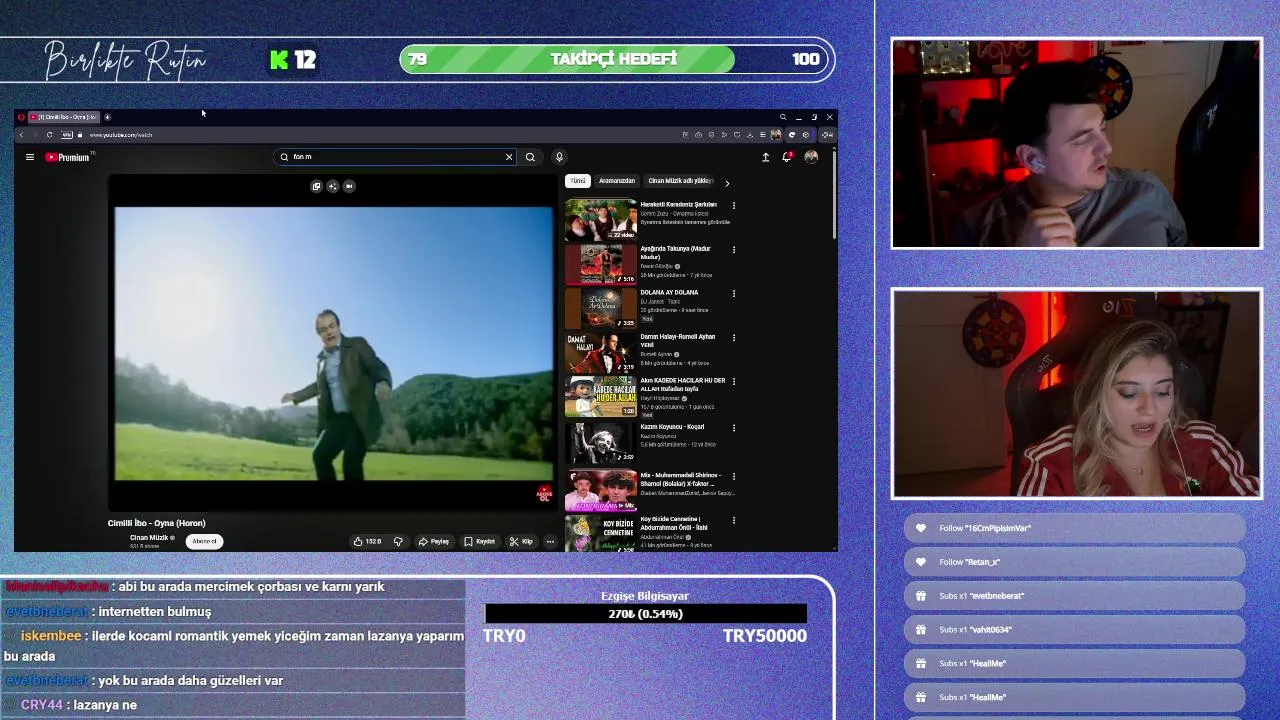Open more actions under the video
Viewport: 1280px width, 720px height.
coord(550,541)
